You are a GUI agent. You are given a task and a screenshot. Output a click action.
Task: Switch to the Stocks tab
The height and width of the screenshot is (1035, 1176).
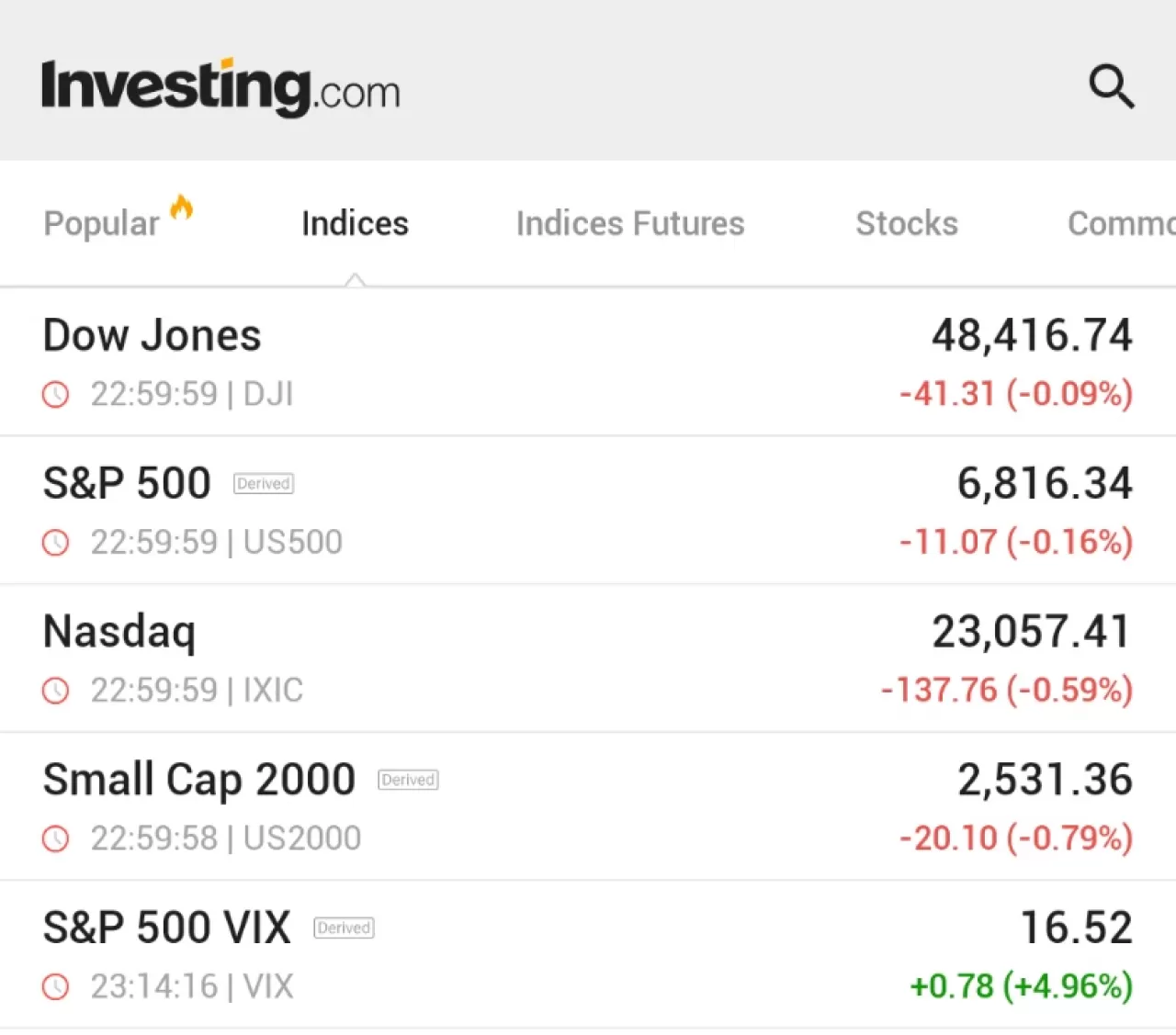pyautogui.click(x=907, y=224)
